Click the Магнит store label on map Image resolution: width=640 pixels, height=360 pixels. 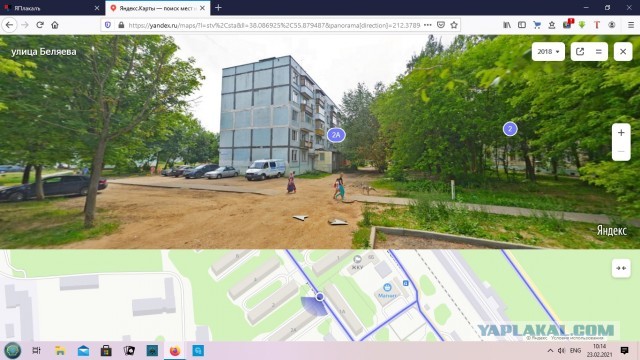coord(387,295)
